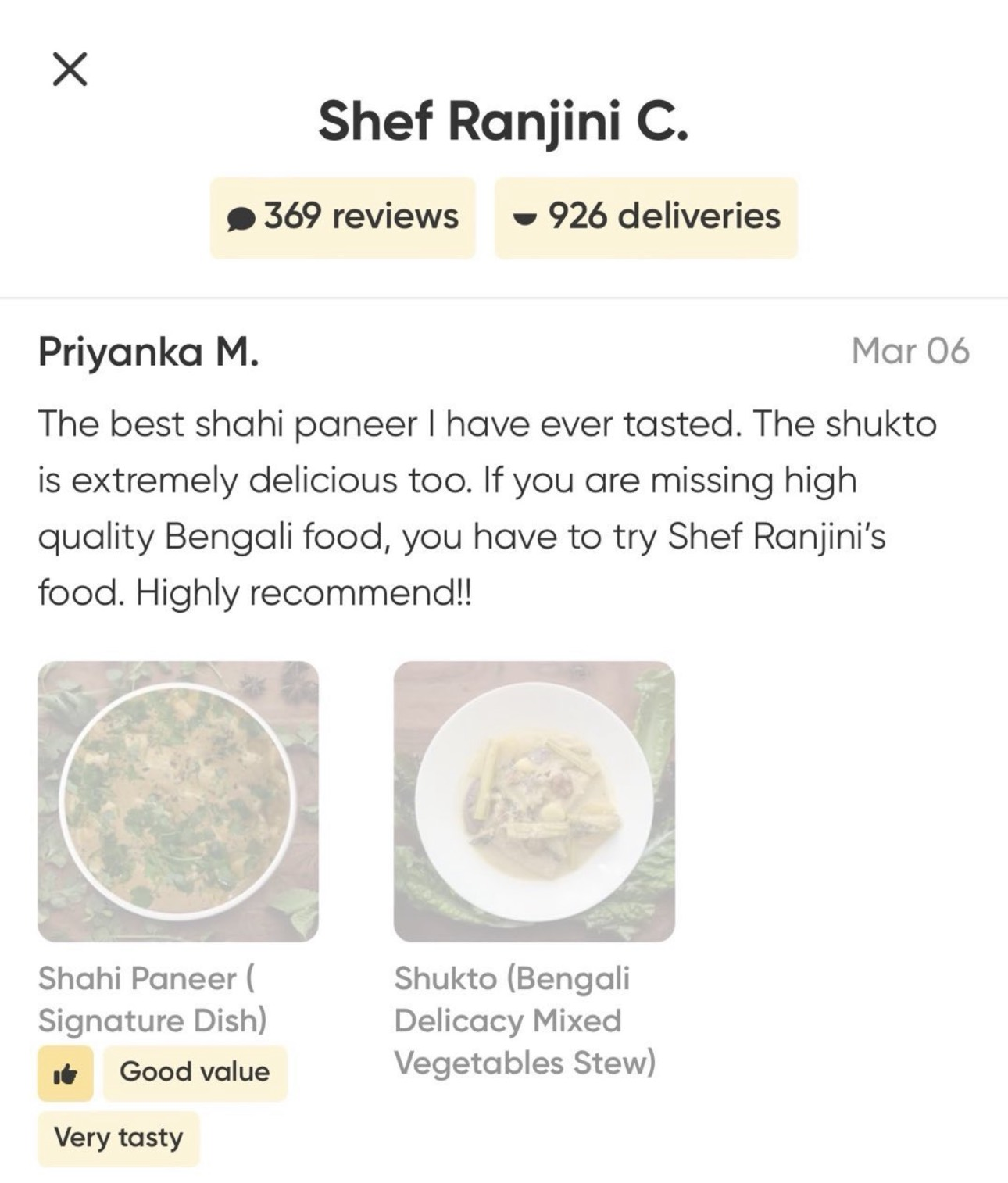Screen dimensions: 1008x1183
Task: Tap the 'Vegetables Stew)' caption line
Action: [524, 1063]
